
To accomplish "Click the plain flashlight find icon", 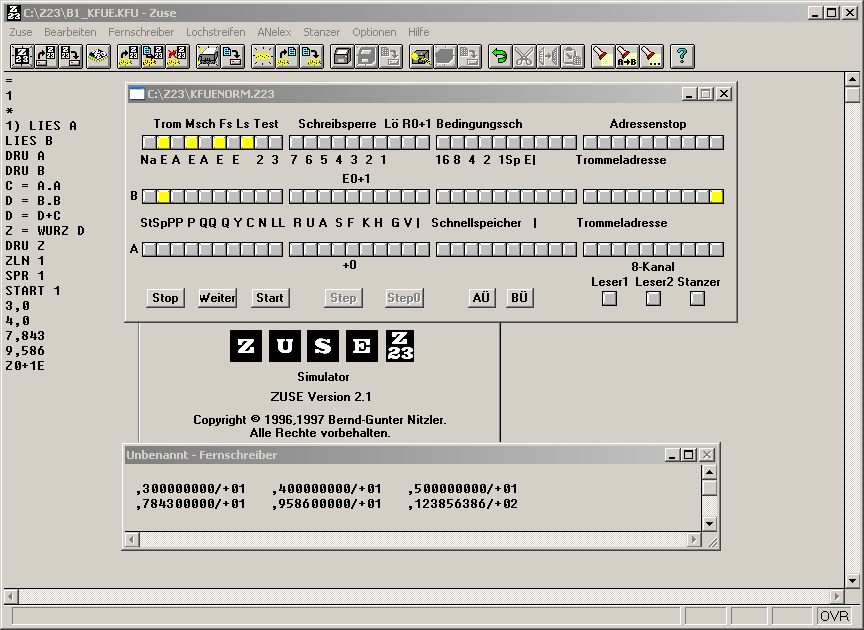I will click(602, 56).
